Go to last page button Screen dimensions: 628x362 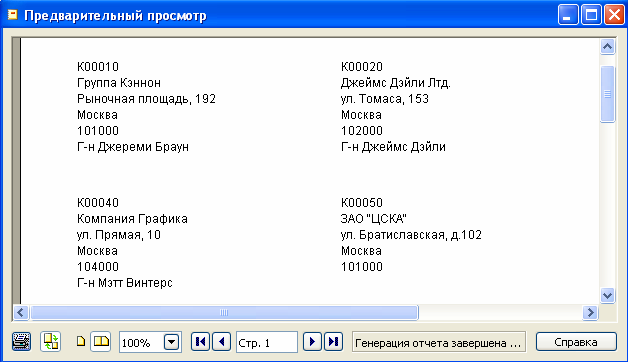pyautogui.click(x=333, y=342)
